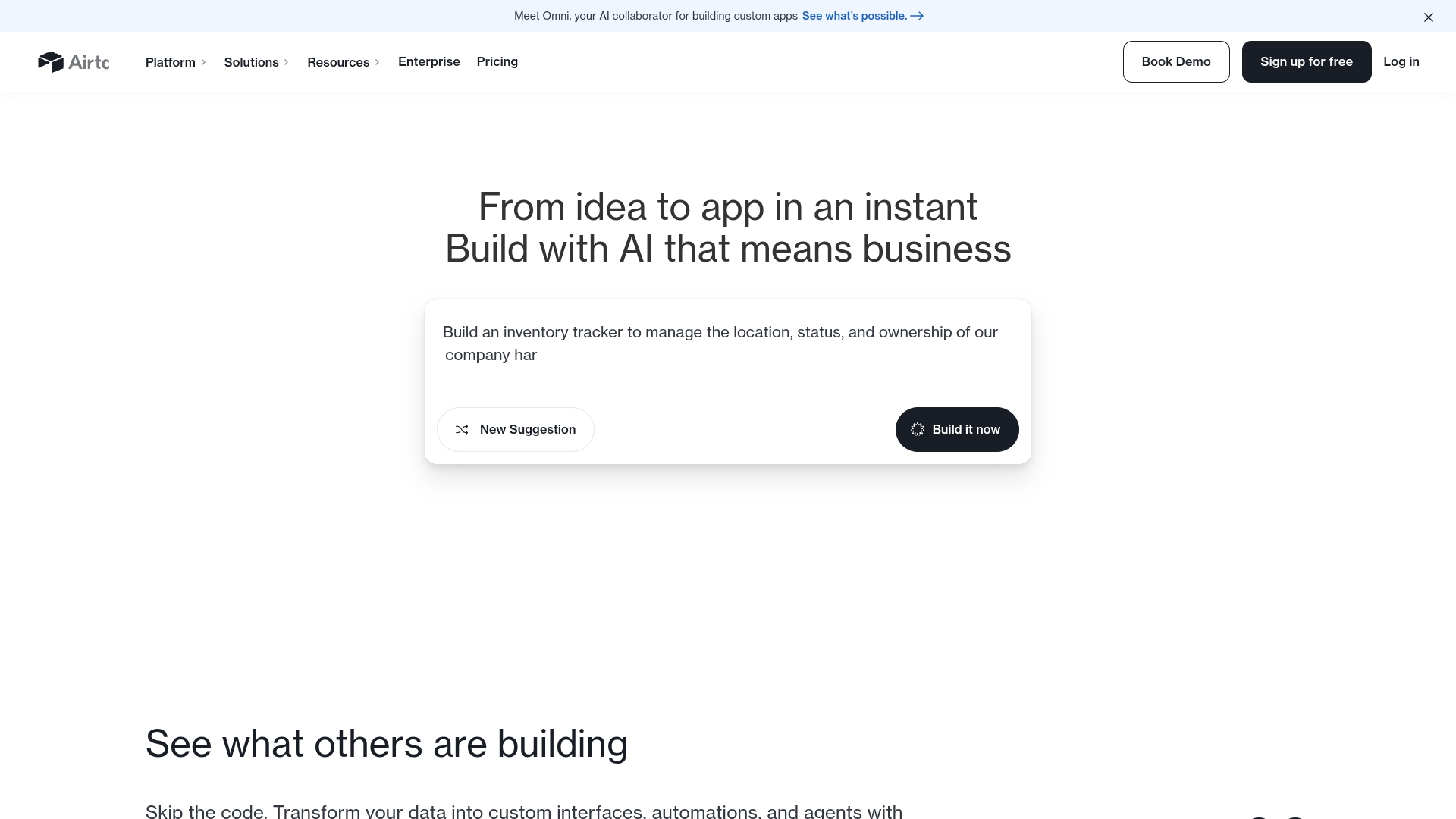Click the arrow beside See what's possible

pyautogui.click(x=917, y=16)
